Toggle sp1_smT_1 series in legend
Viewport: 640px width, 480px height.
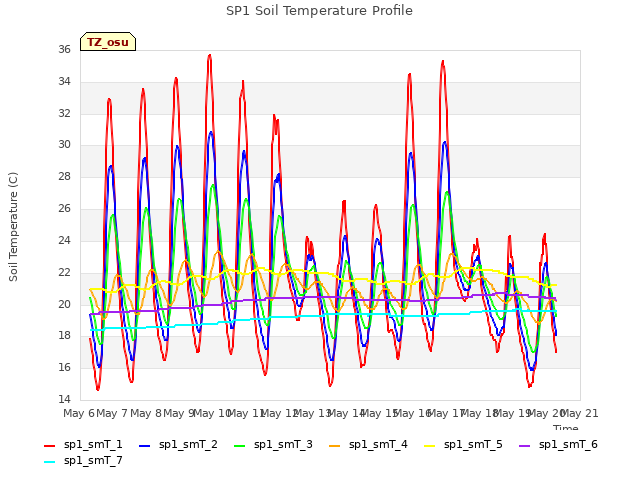point(83,444)
